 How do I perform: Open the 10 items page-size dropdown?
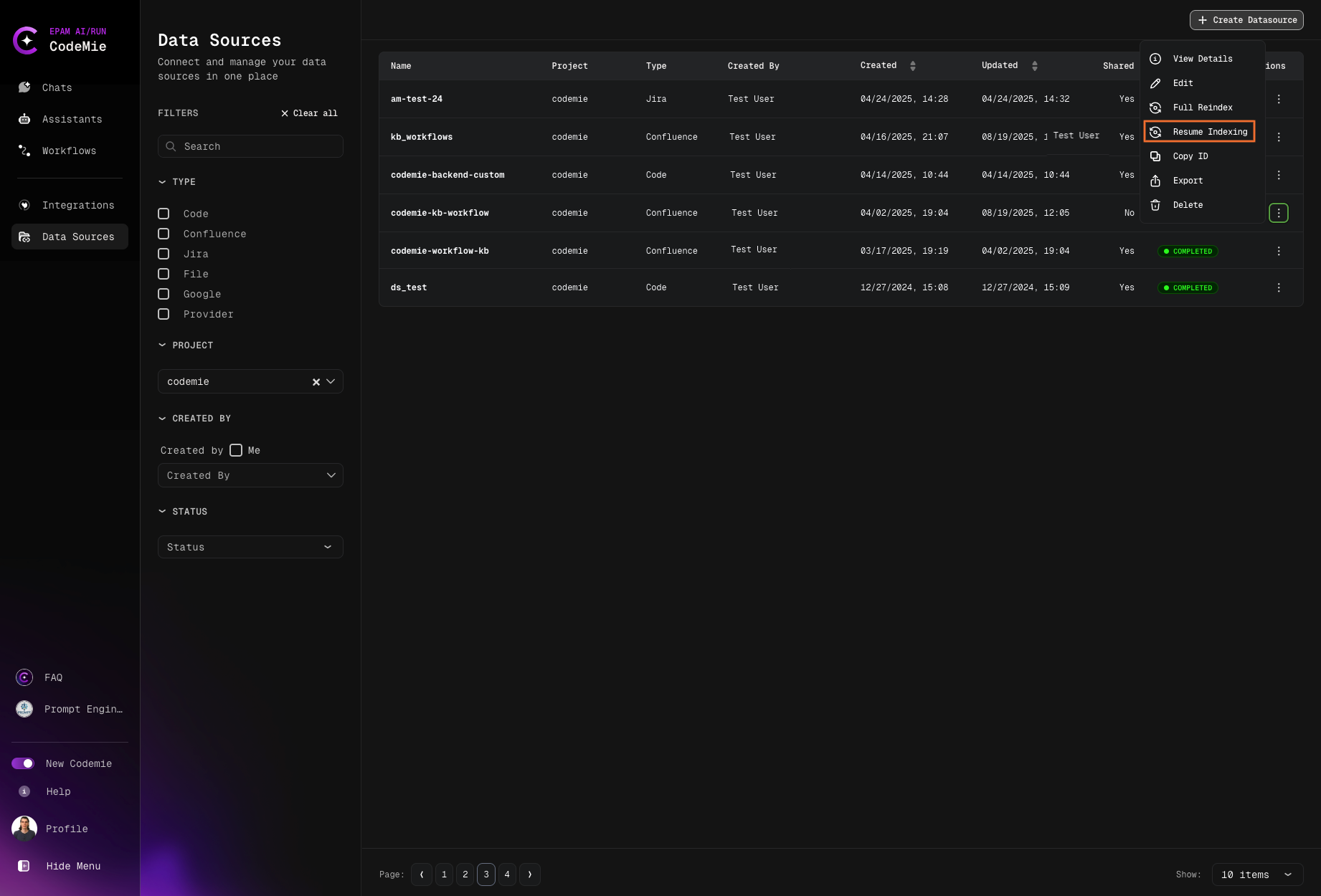(1256, 874)
